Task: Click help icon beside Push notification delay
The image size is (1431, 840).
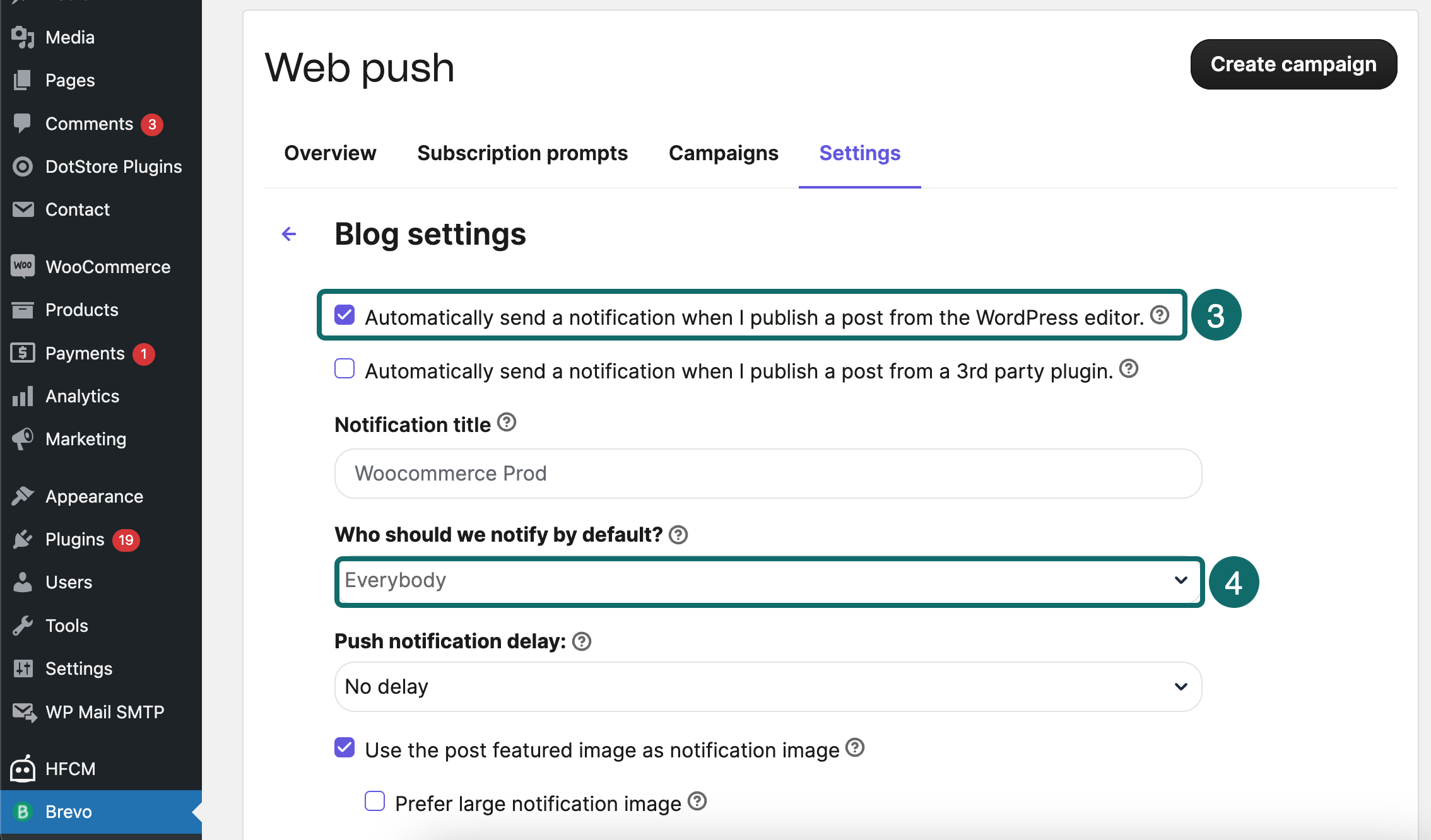Action: click(x=582, y=641)
